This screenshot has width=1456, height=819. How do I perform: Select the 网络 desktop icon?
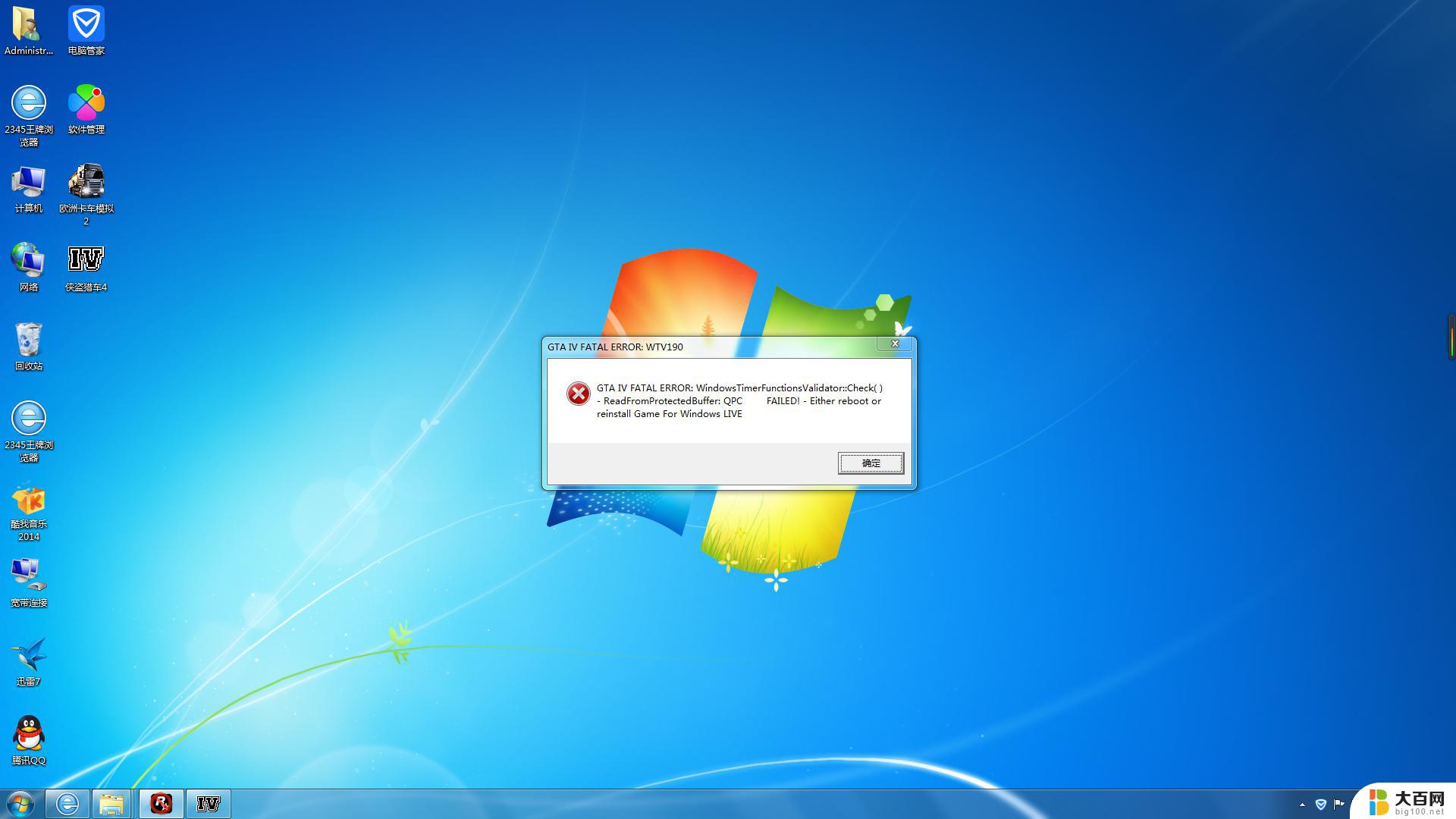click(x=29, y=268)
